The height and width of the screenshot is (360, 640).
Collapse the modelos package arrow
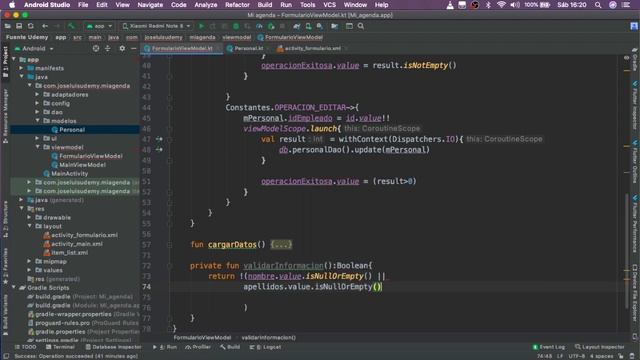(38, 121)
